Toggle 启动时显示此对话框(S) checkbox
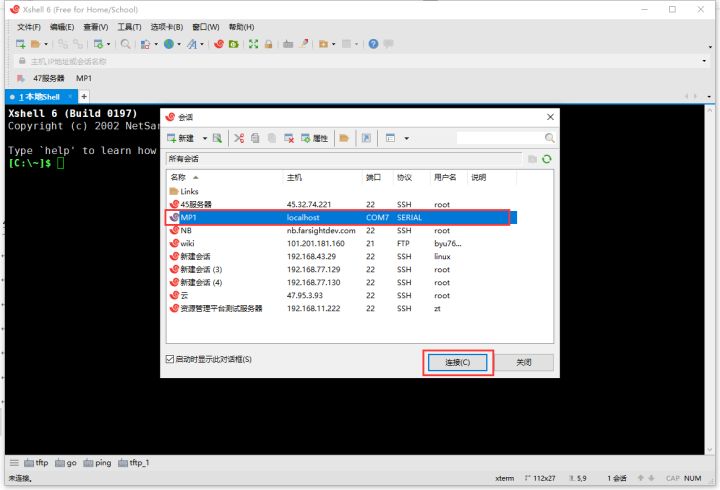 (x=170, y=359)
